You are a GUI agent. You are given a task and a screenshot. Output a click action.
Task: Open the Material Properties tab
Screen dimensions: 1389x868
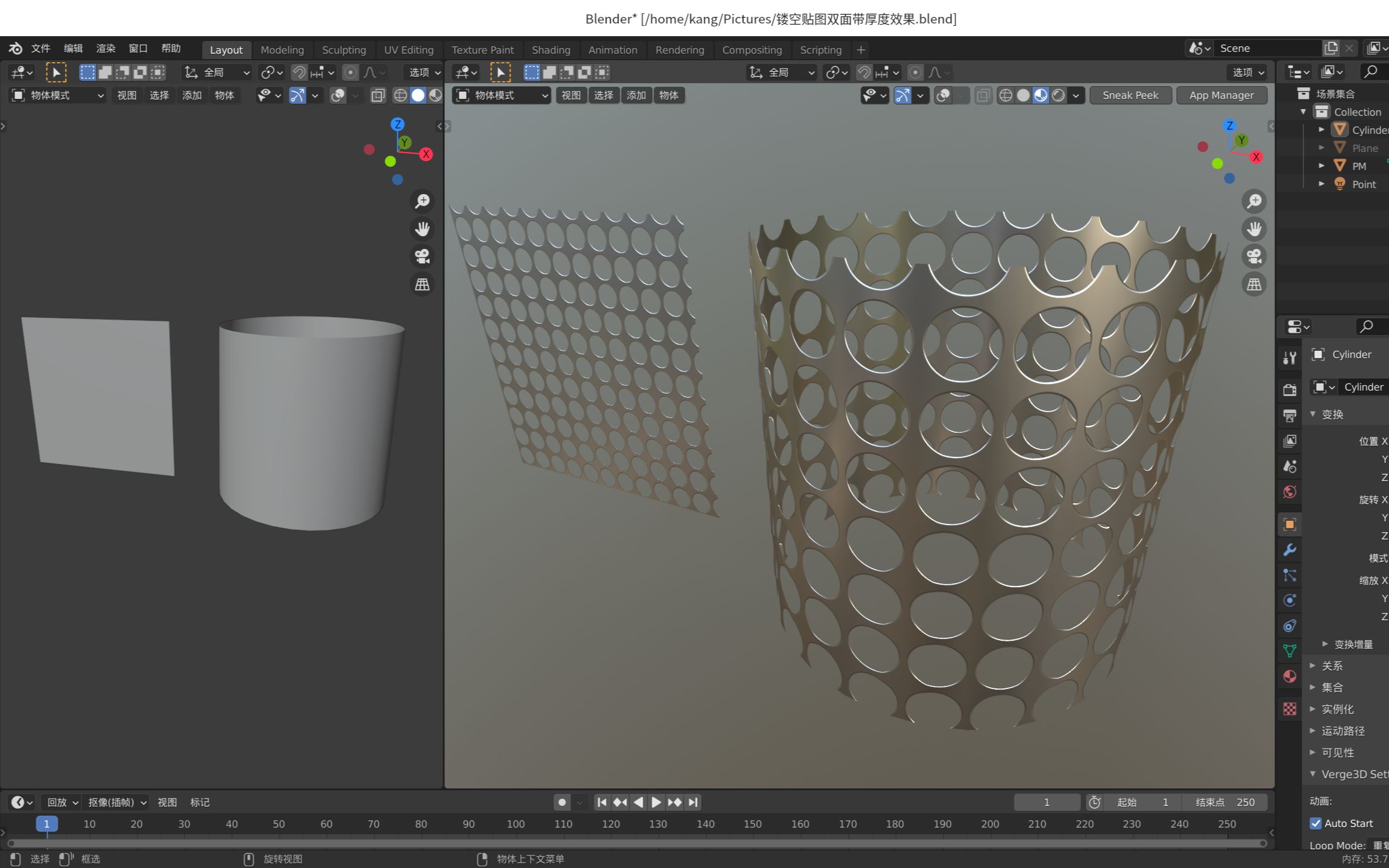(x=1290, y=676)
